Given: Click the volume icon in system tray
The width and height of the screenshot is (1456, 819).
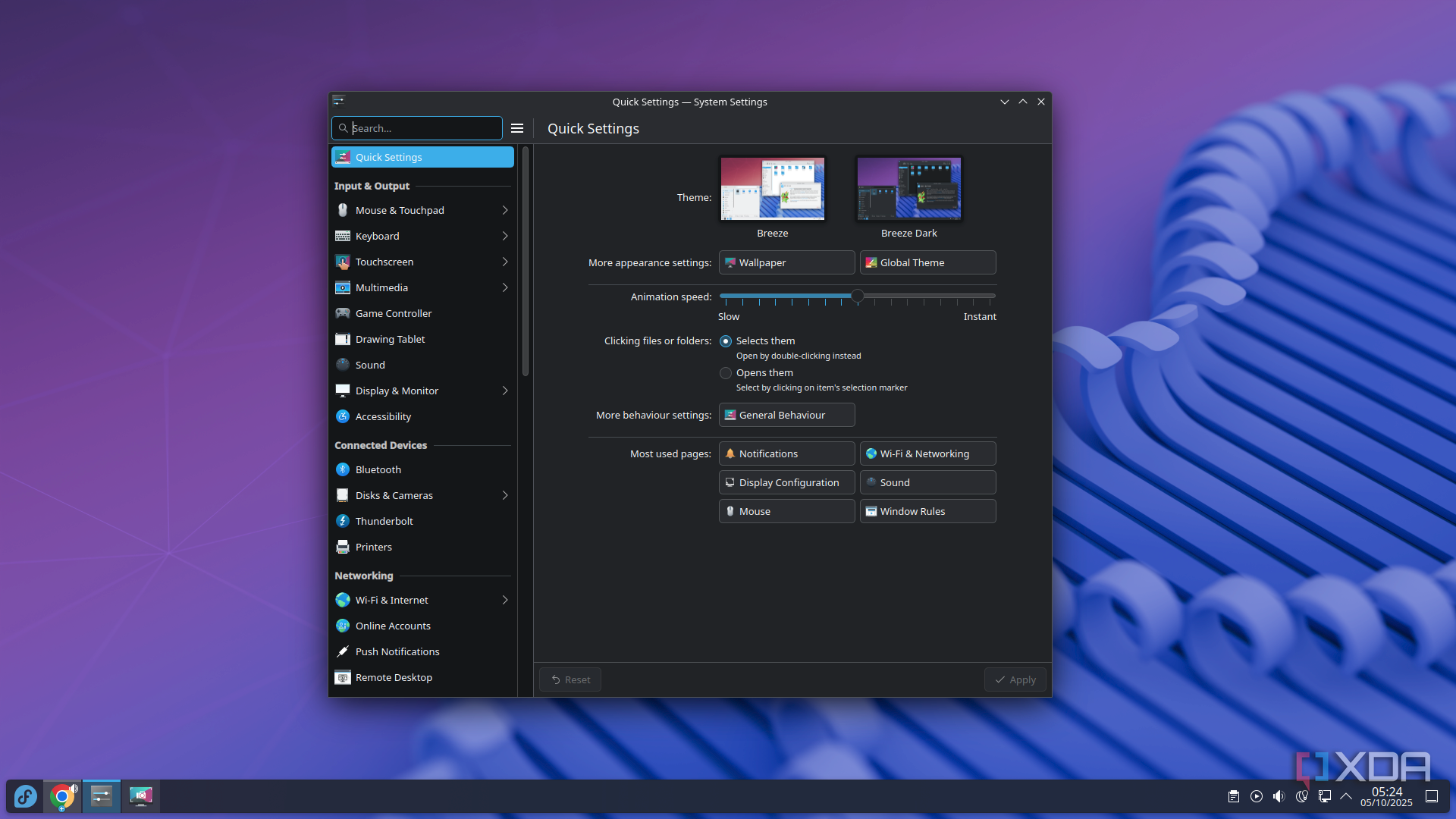Looking at the screenshot, I should pos(1279,796).
